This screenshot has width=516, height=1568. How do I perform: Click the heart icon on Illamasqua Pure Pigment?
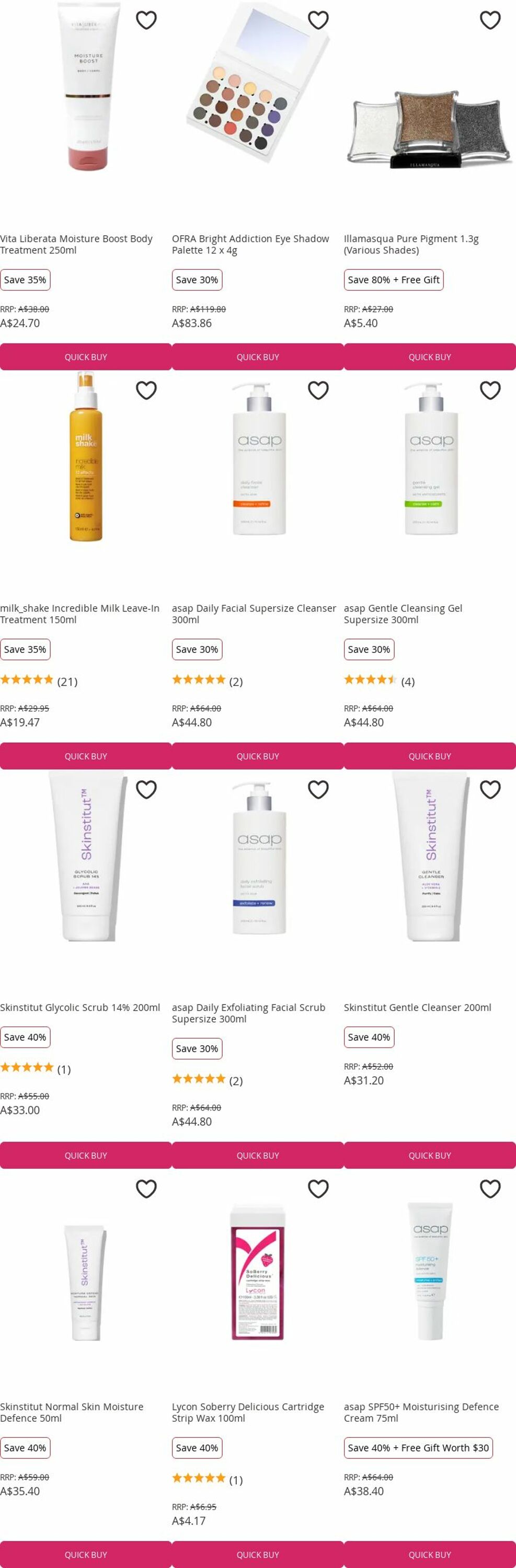[490, 20]
